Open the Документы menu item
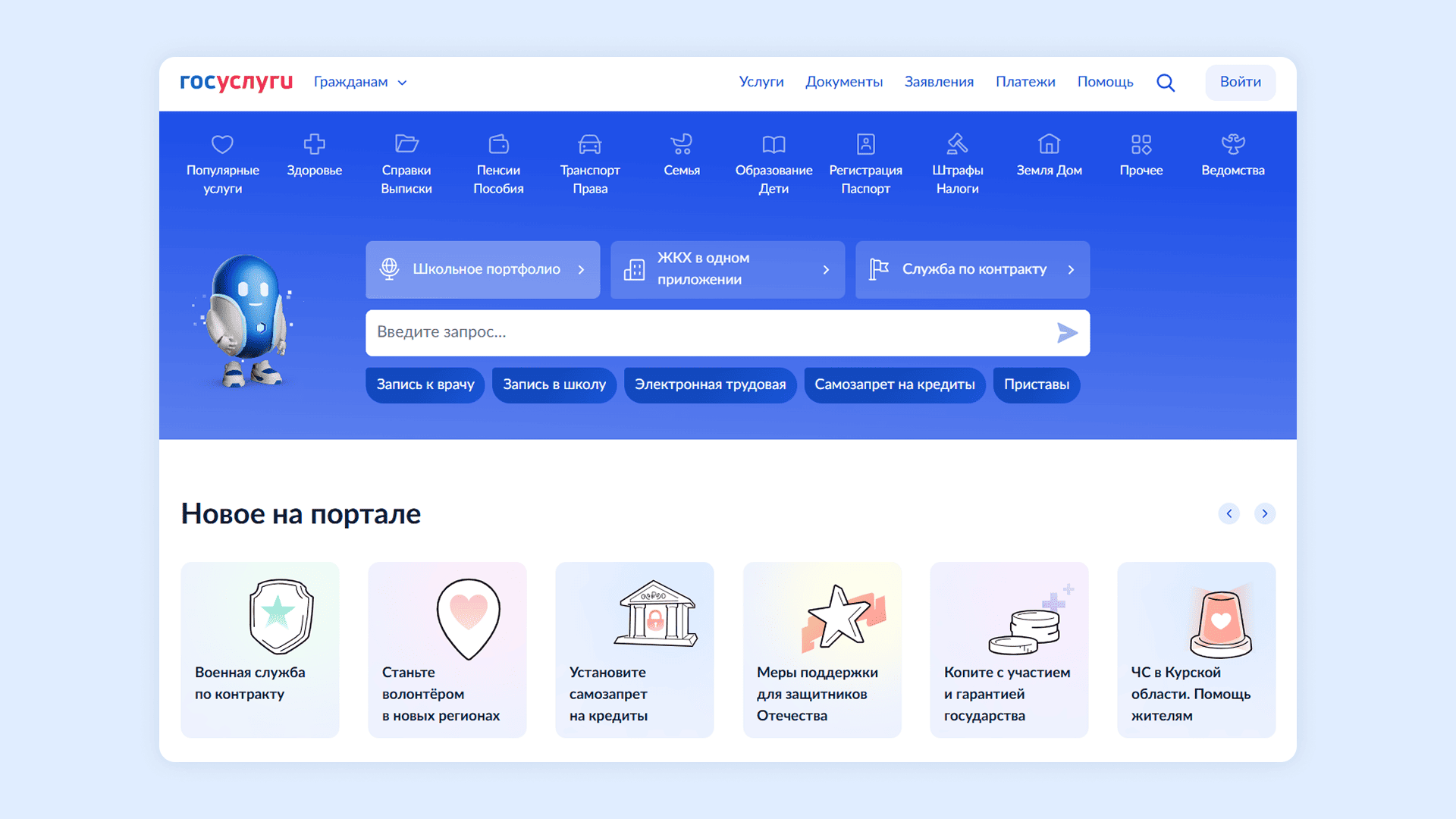This screenshot has width=1456, height=819. pos(843,82)
